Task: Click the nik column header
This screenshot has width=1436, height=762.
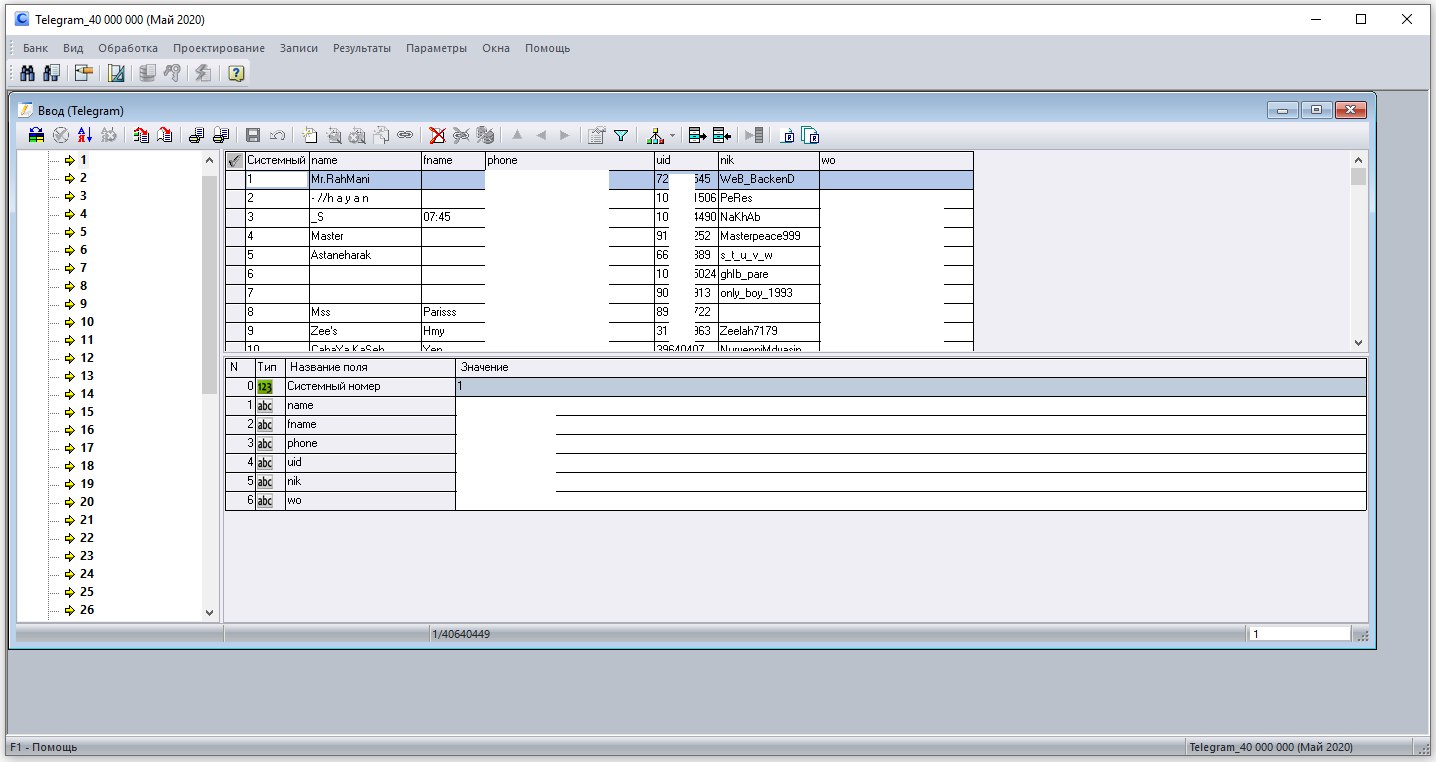Action: [768, 160]
